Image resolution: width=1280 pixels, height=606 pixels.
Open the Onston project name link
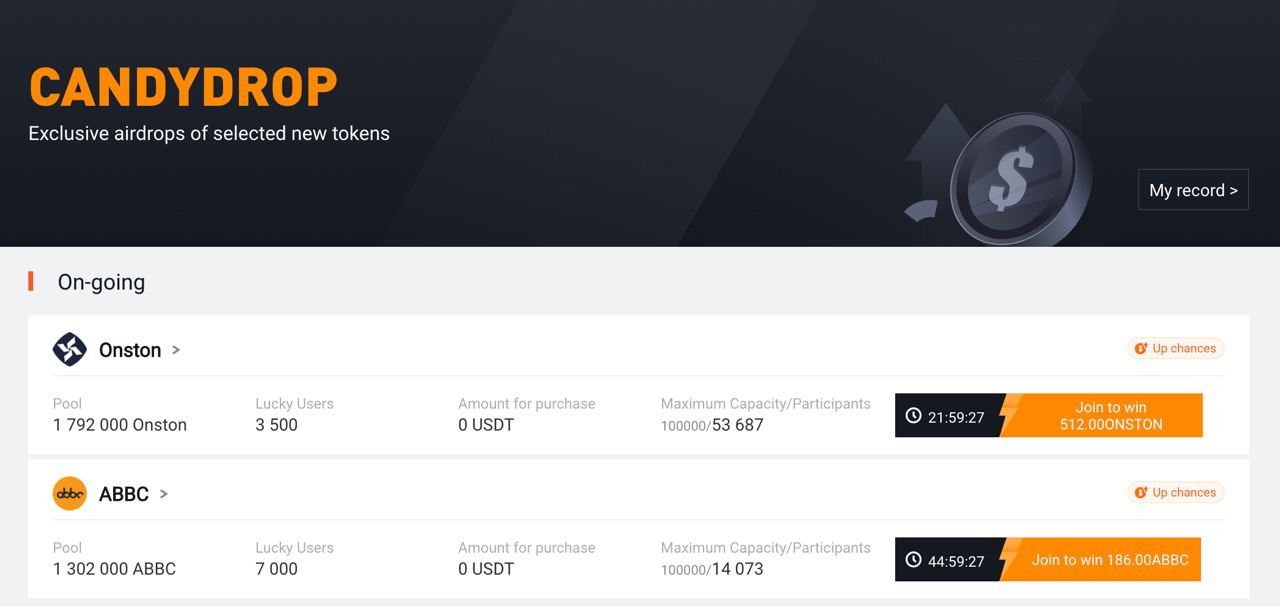(x=130, y=350)
